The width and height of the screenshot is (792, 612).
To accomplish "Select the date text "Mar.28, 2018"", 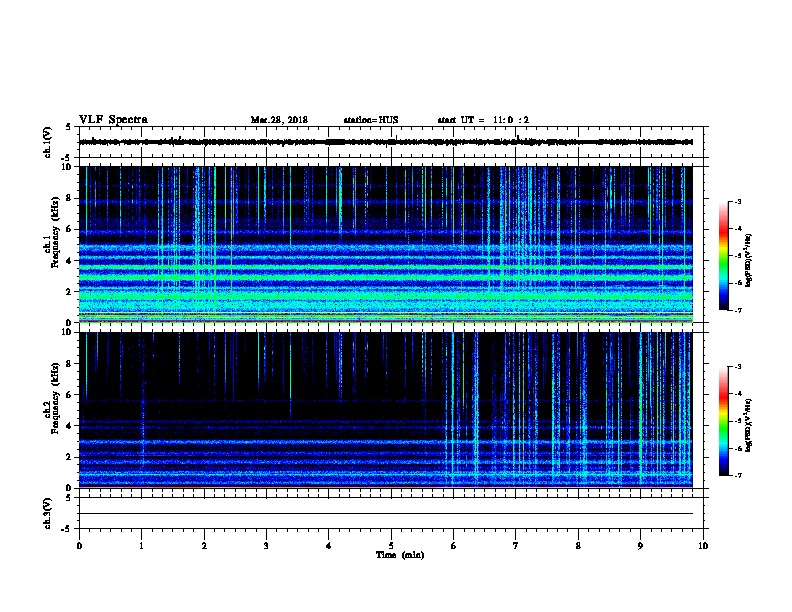I will [279, 120].
